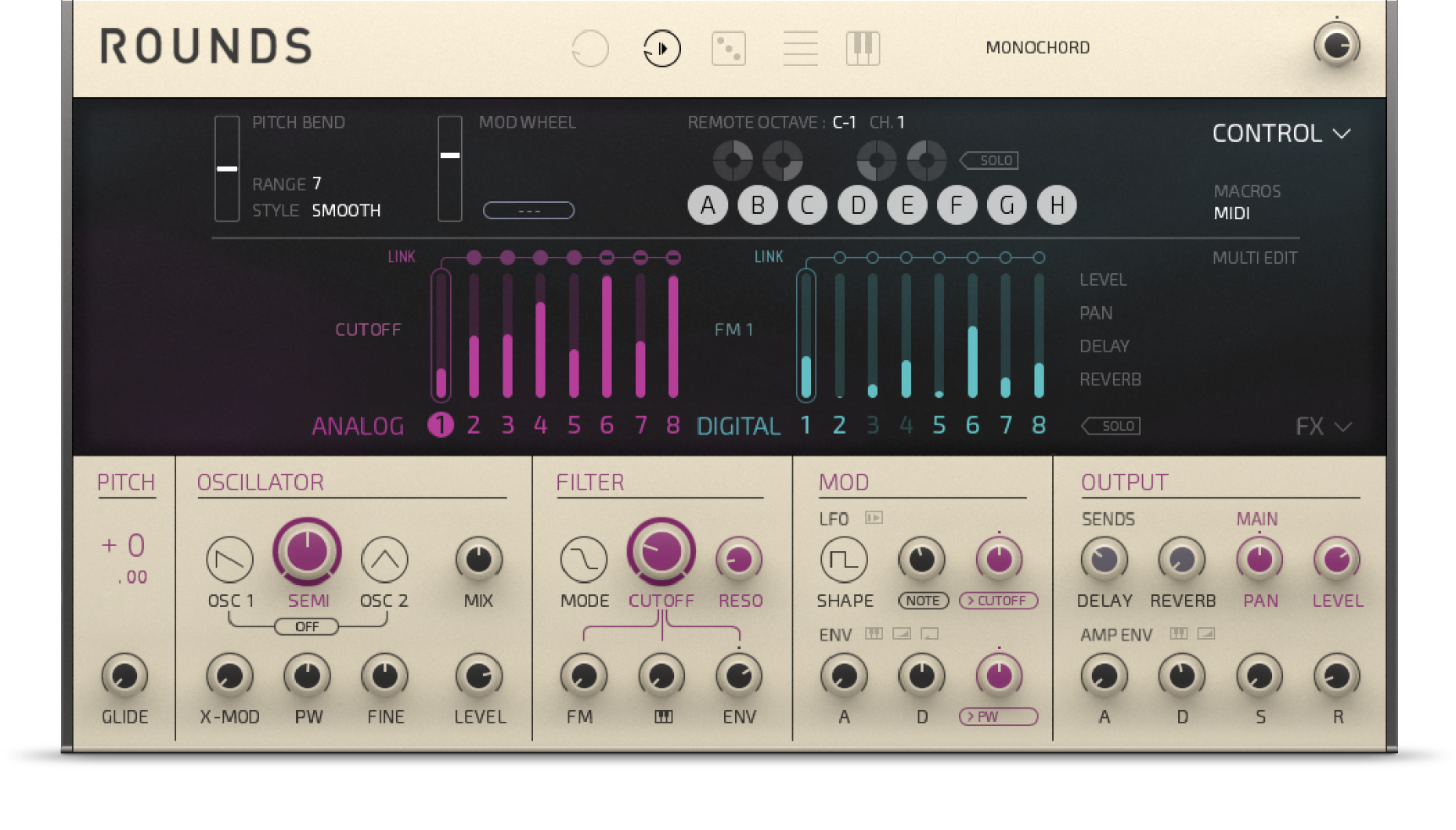Image resolution: width=1456 pixels, height=830 pixels.
Task: Click the round H button
Action: [x=1057, y=205]
